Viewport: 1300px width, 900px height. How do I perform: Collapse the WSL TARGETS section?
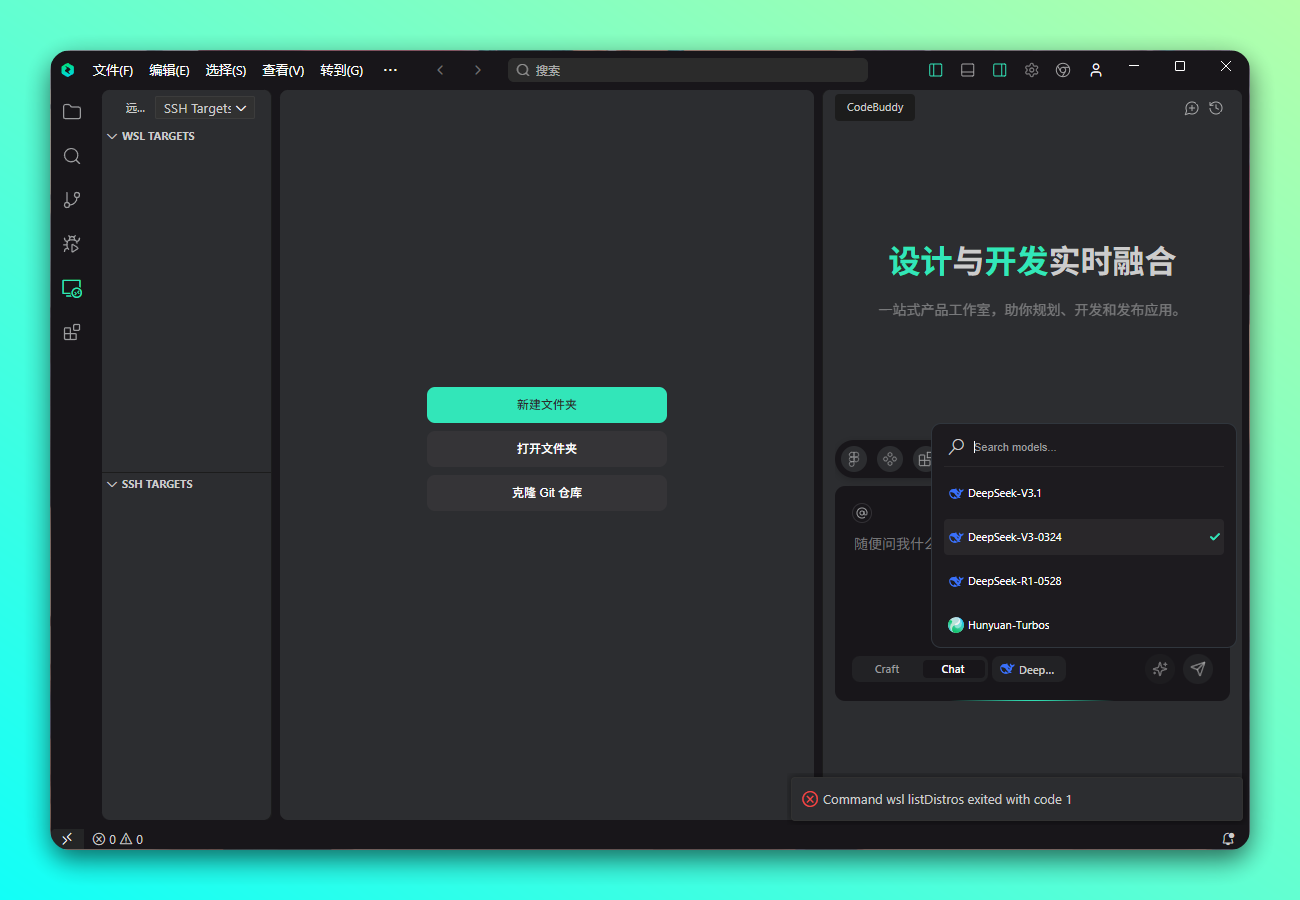click(x=113, y=136)
